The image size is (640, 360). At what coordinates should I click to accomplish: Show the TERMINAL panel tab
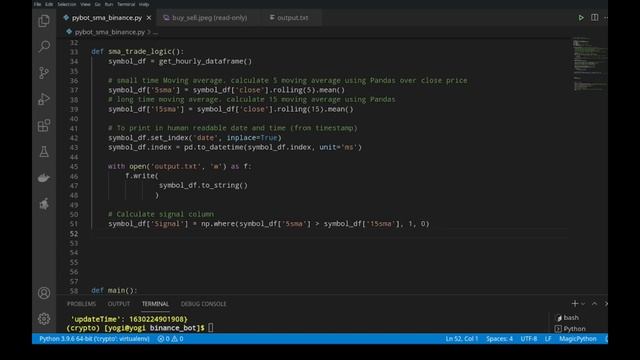[155, 304]
